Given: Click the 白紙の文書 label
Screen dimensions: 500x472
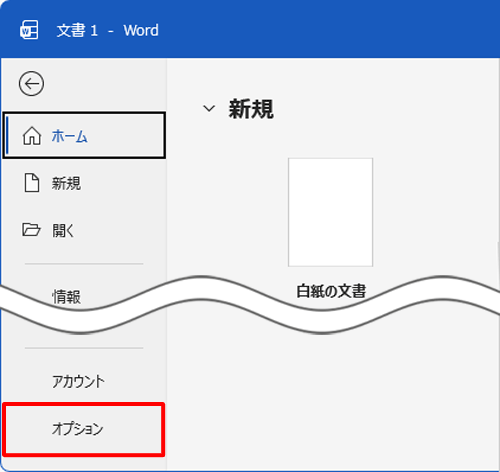Looking at the screenshot, I should pyautogui.click(x=331, y=291).
